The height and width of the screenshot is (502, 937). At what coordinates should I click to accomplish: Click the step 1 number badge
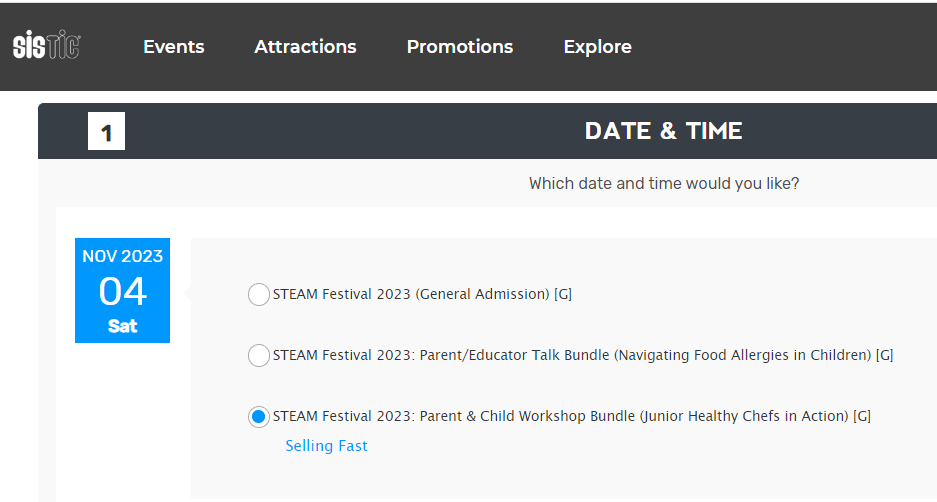(x=106, y=132)
